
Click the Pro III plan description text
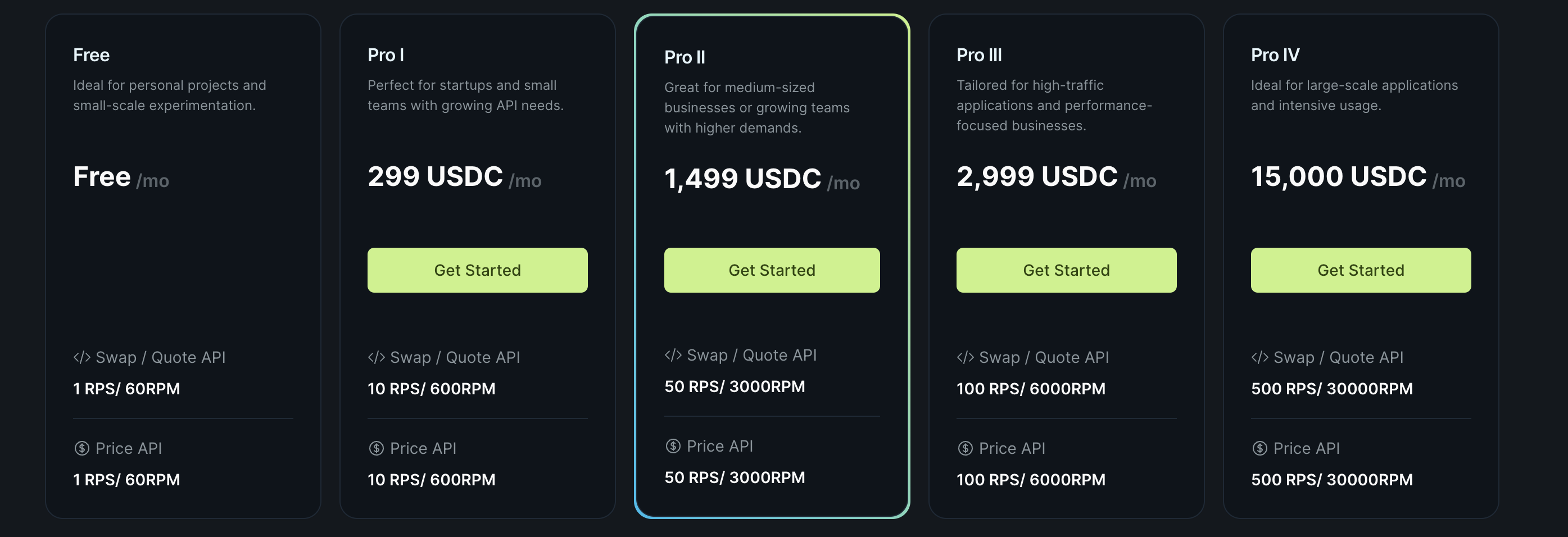tap(1053, 105)
